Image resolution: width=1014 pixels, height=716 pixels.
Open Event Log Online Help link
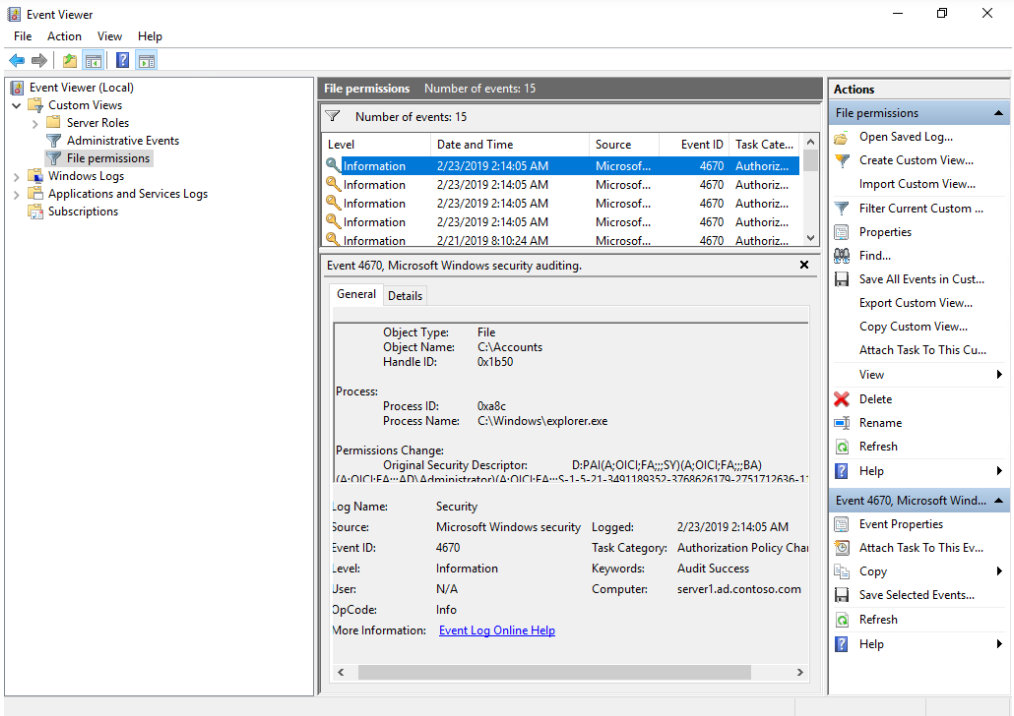tap(497, 631)
